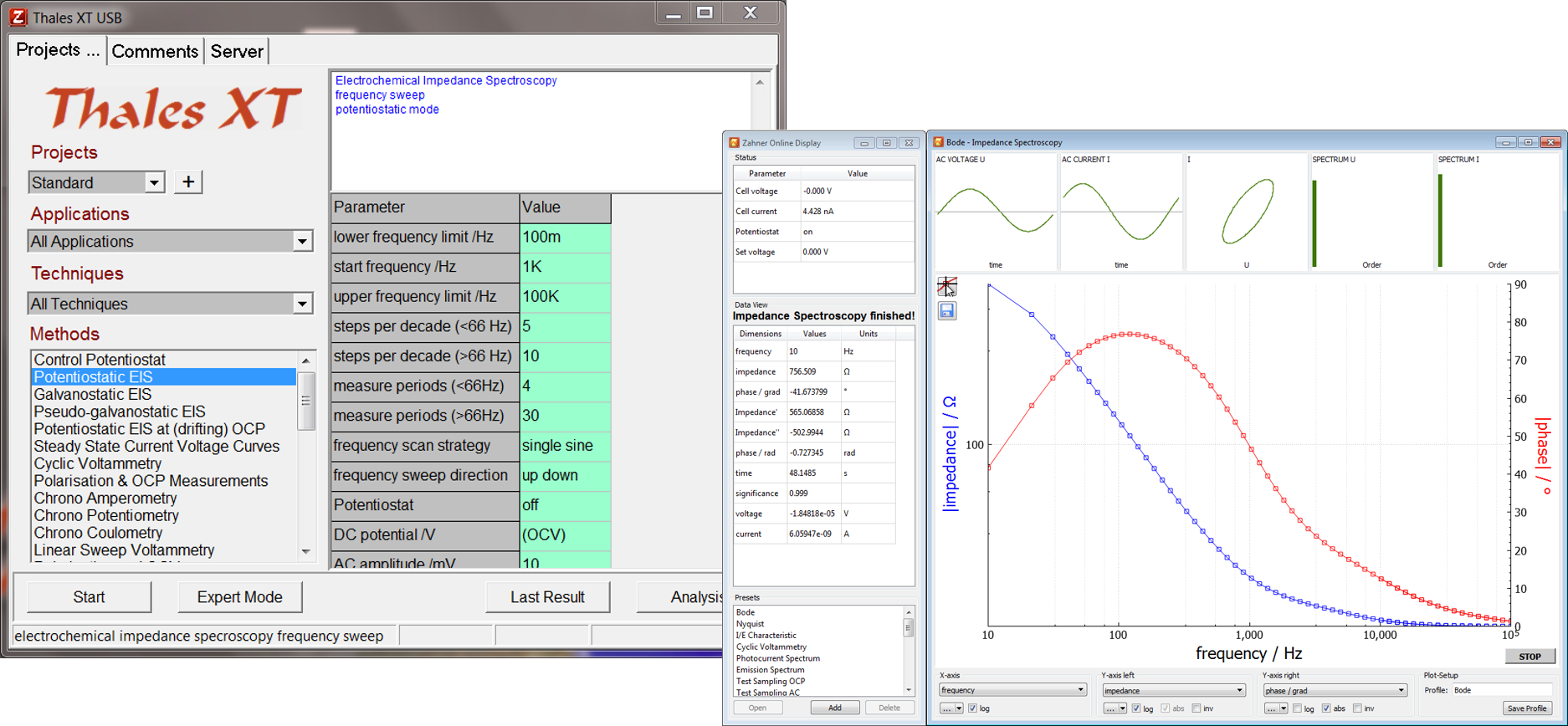The height and width of the screenshot is (726, 1568).
Task: Switch to the Projects tab
Action: pos(58,50)
